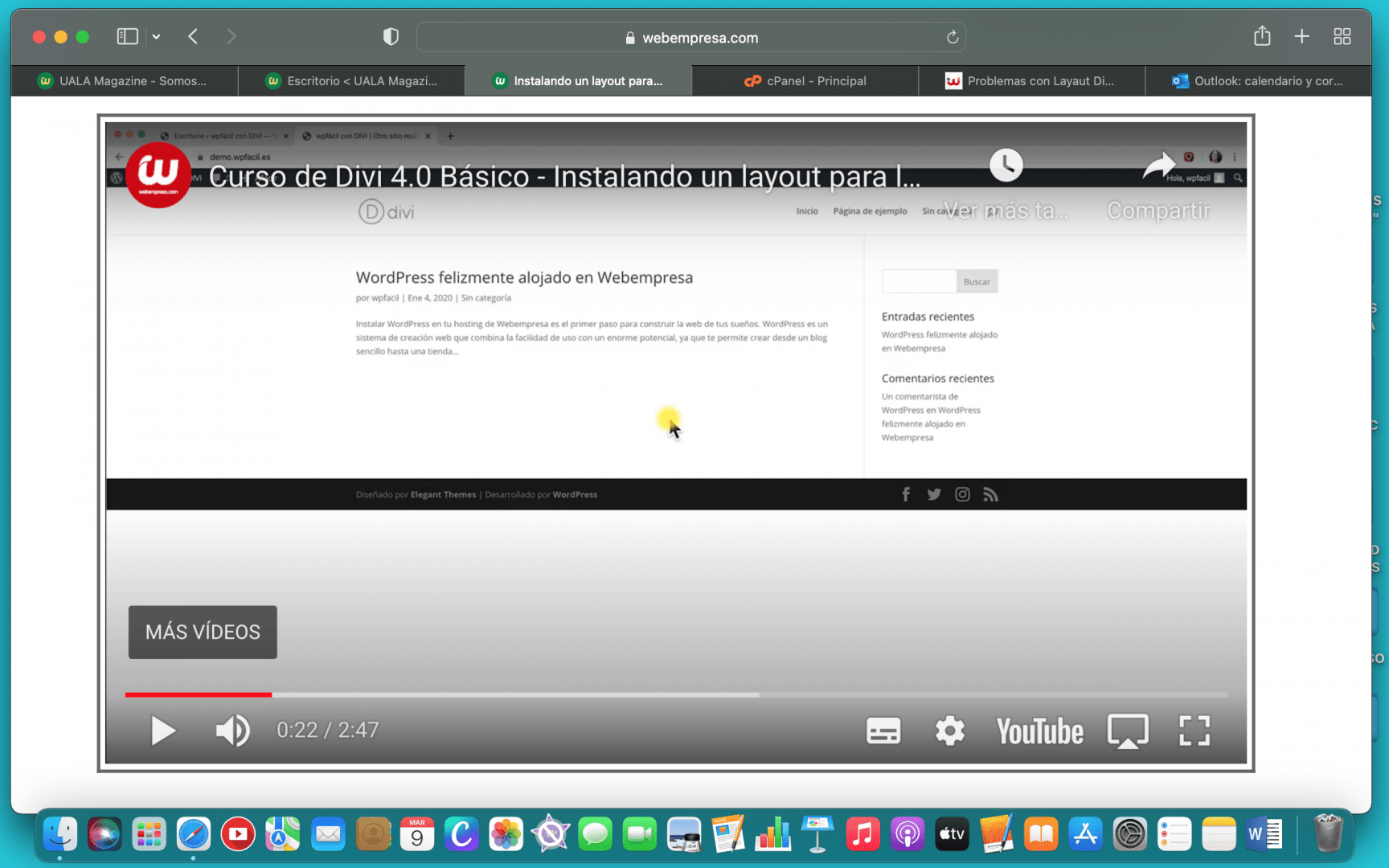
Task: Click the Webempresa channel logo on the video
Action: click(158, 175)
